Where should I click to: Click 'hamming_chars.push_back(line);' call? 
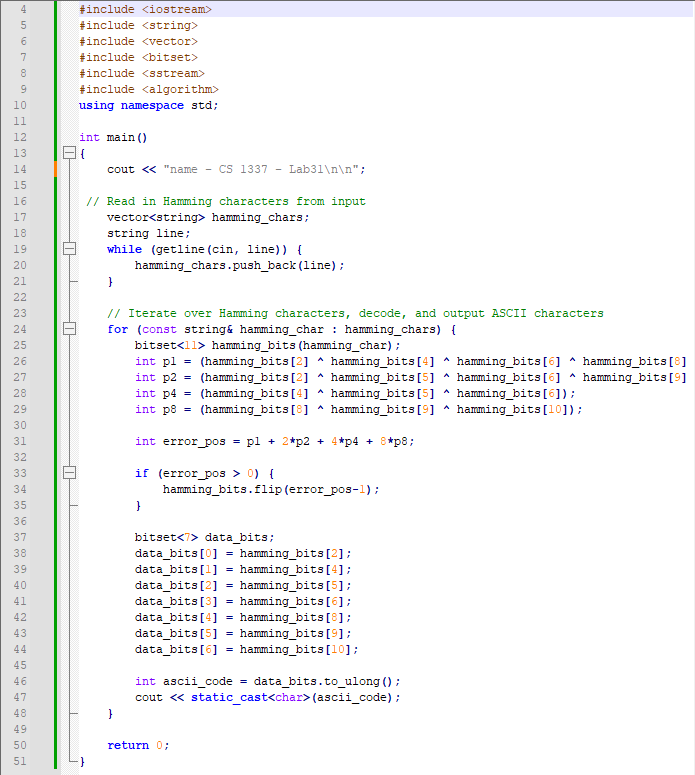click(x=240, y=265)
